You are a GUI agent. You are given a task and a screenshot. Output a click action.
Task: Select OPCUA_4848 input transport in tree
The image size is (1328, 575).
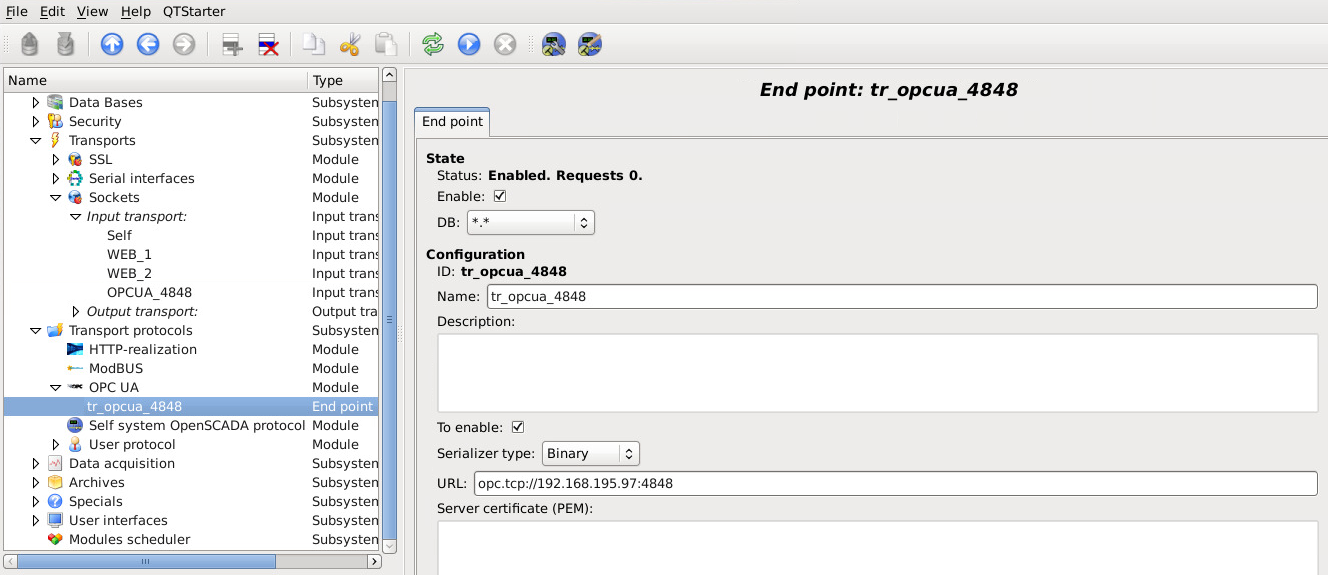click(x=149, y=292)
